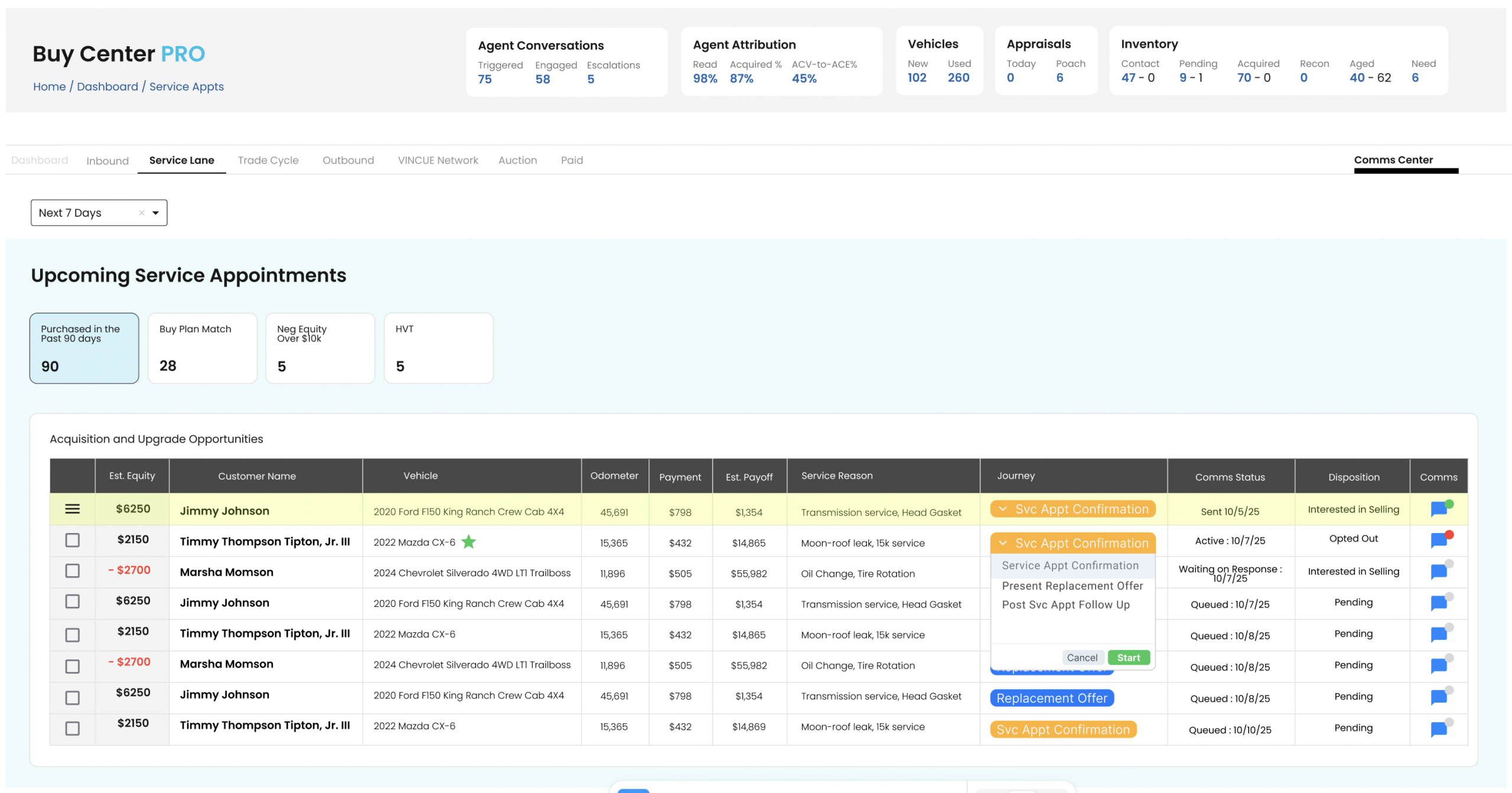1512x793 pixels.
Task: Switch to the Trade Cycle tab
Action: (x=268, y=160)
